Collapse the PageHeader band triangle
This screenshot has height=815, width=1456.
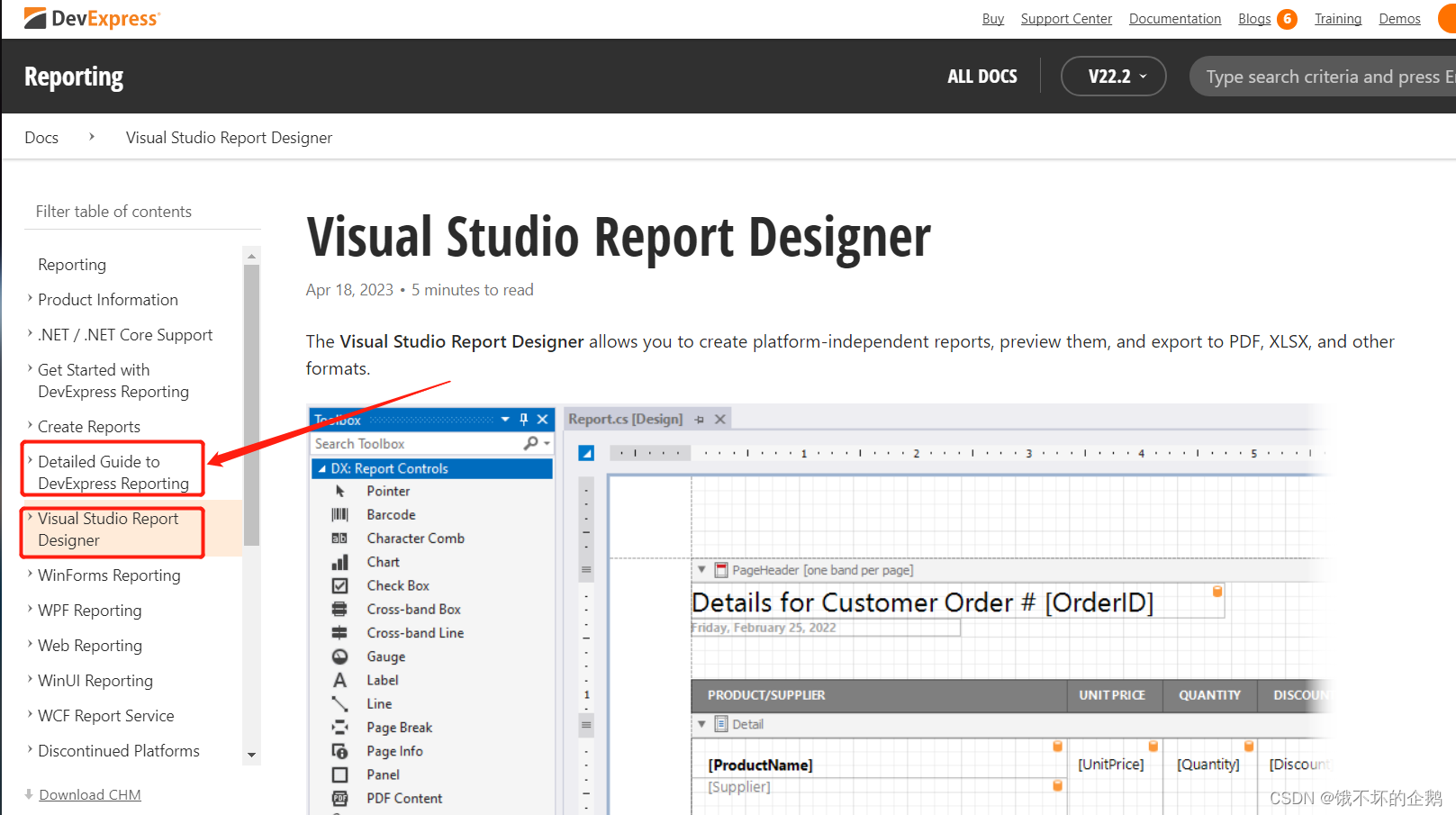[x=701, y=569]
